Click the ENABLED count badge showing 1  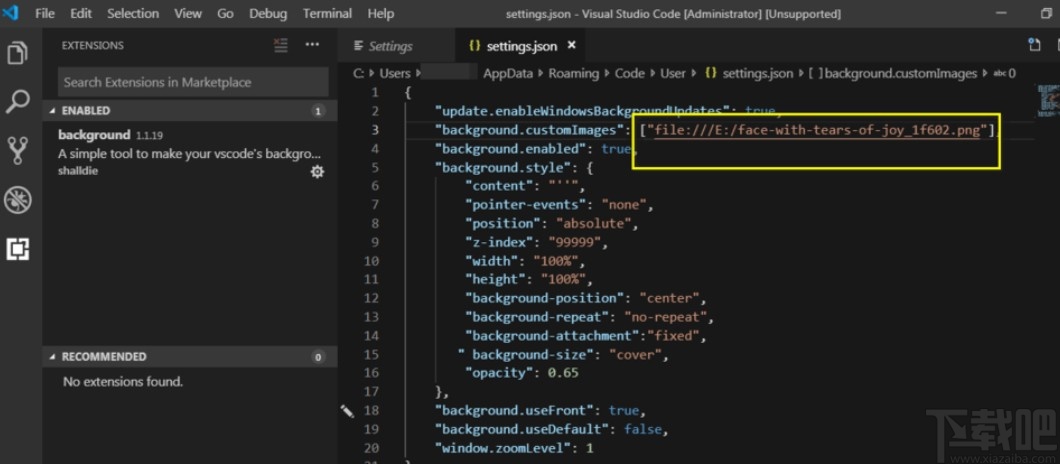click(318, 111)
